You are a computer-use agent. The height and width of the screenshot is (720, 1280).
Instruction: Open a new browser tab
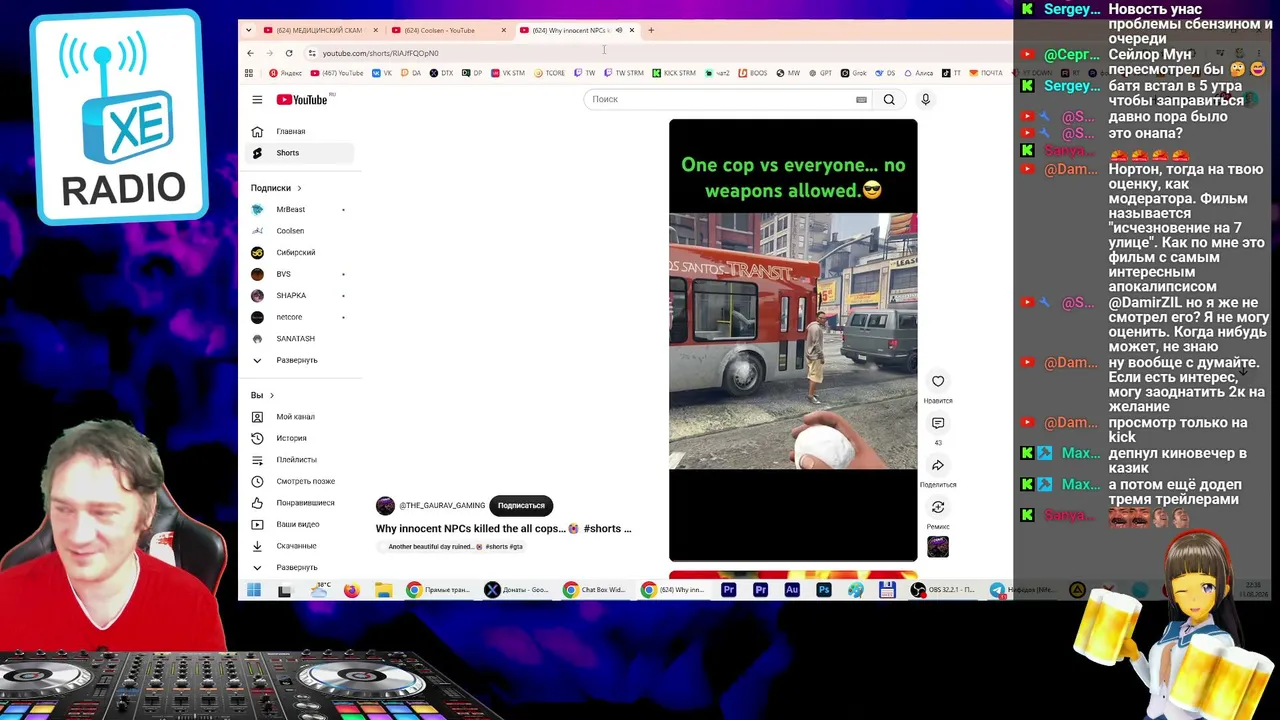click(651, 30)
